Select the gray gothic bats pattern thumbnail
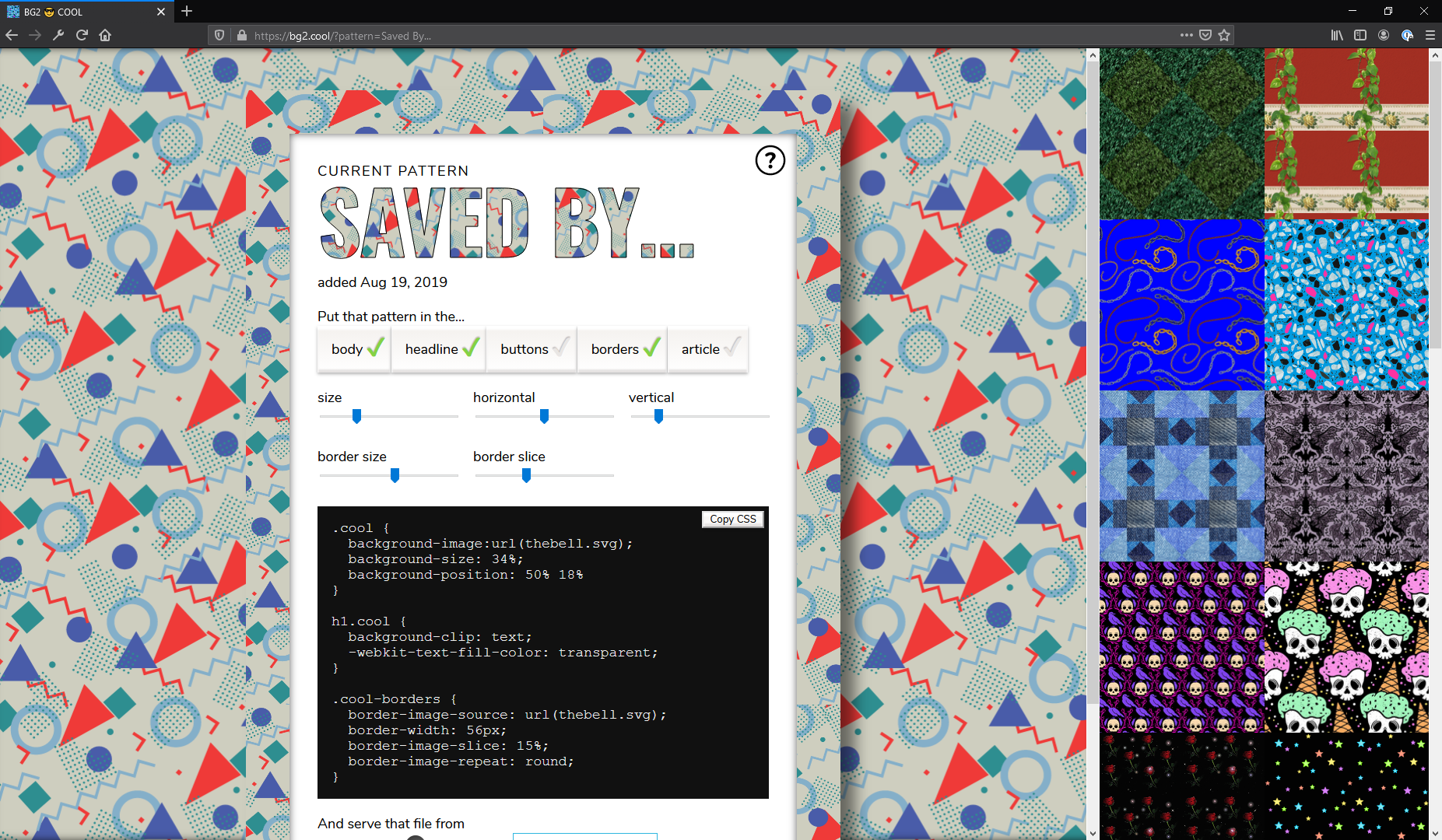 coord(1346,475)
